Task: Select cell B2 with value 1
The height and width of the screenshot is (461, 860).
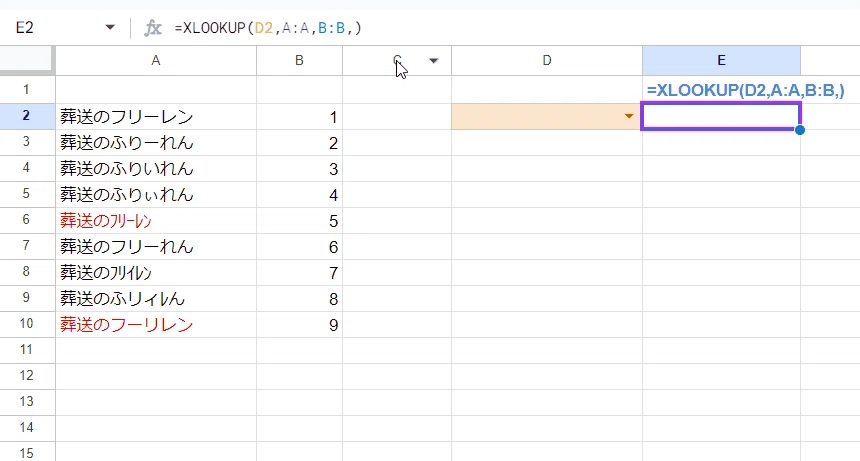Action: click(299, 117)
